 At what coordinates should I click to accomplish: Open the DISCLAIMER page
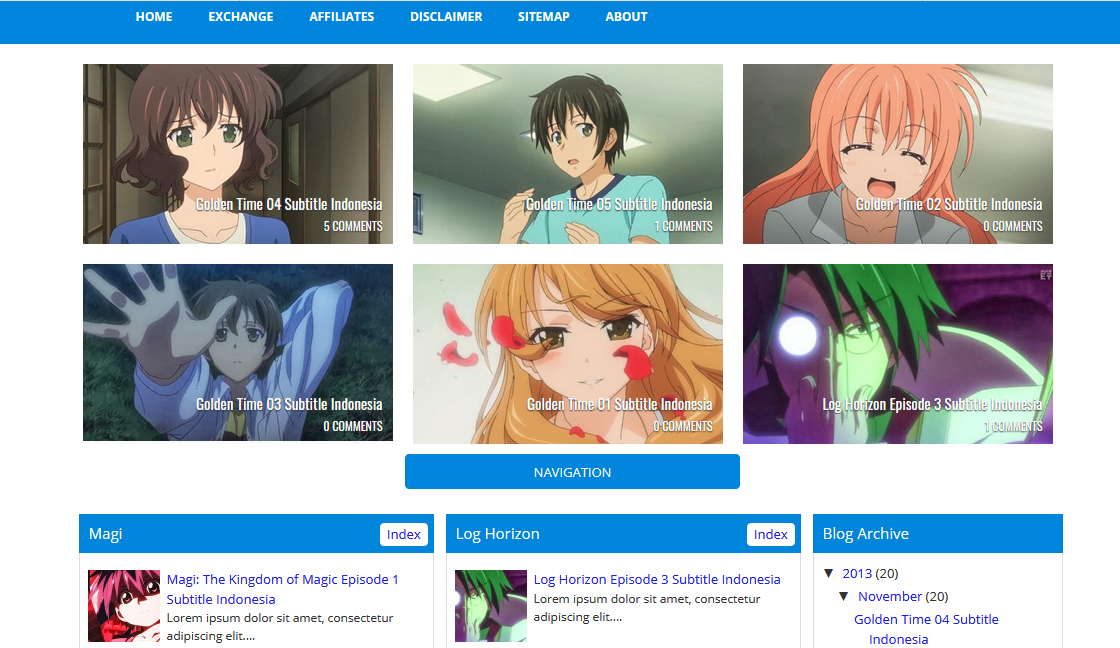(x=446, y=16)
